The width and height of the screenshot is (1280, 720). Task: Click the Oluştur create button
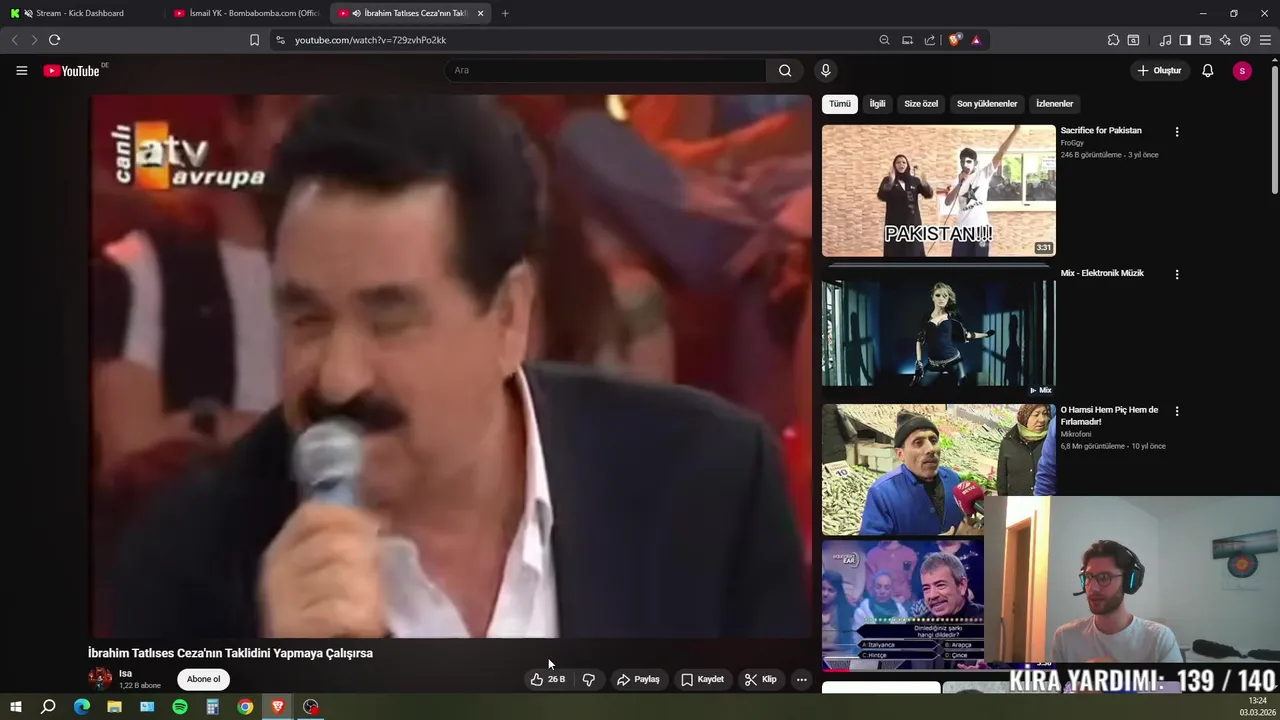[x=1159, y=70]
